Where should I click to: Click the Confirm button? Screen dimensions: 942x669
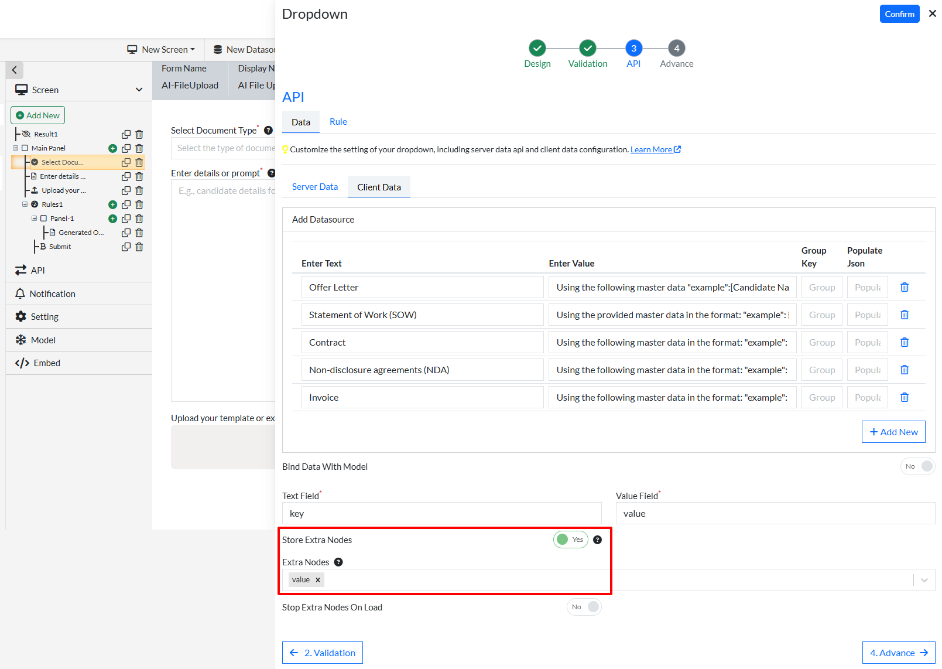coord(899,14)
